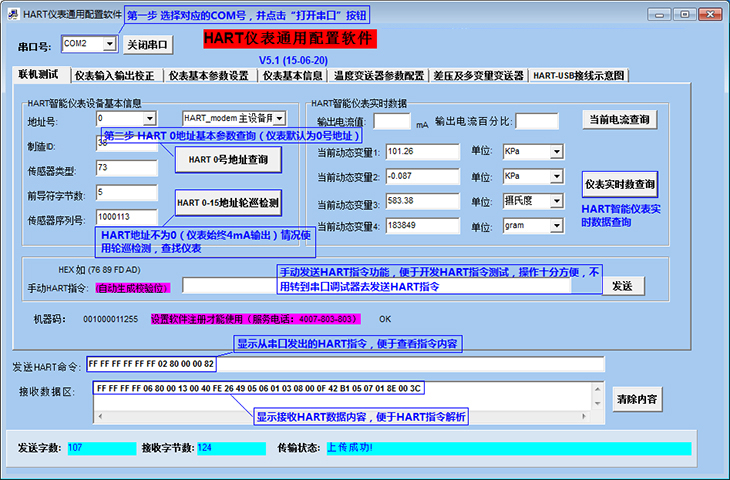The height and width of the screenshot is (480, 730).
Task: Open the 仪表基本参数设置 tab
Action: coord(208,75)
